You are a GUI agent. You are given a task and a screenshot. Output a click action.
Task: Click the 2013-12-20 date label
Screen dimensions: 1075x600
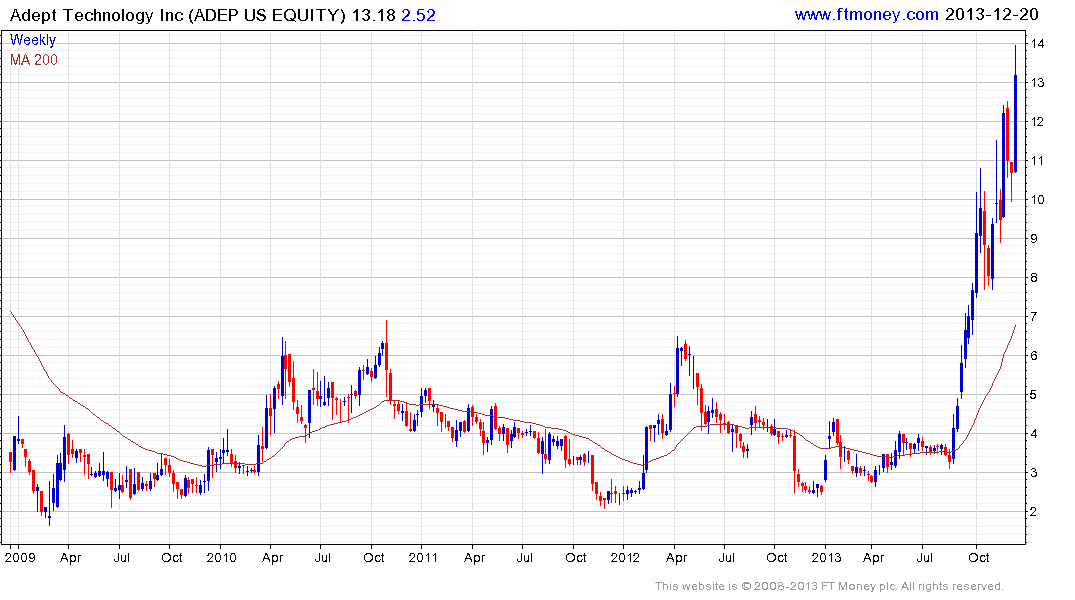pyautogui.click(x=991, y=14)
